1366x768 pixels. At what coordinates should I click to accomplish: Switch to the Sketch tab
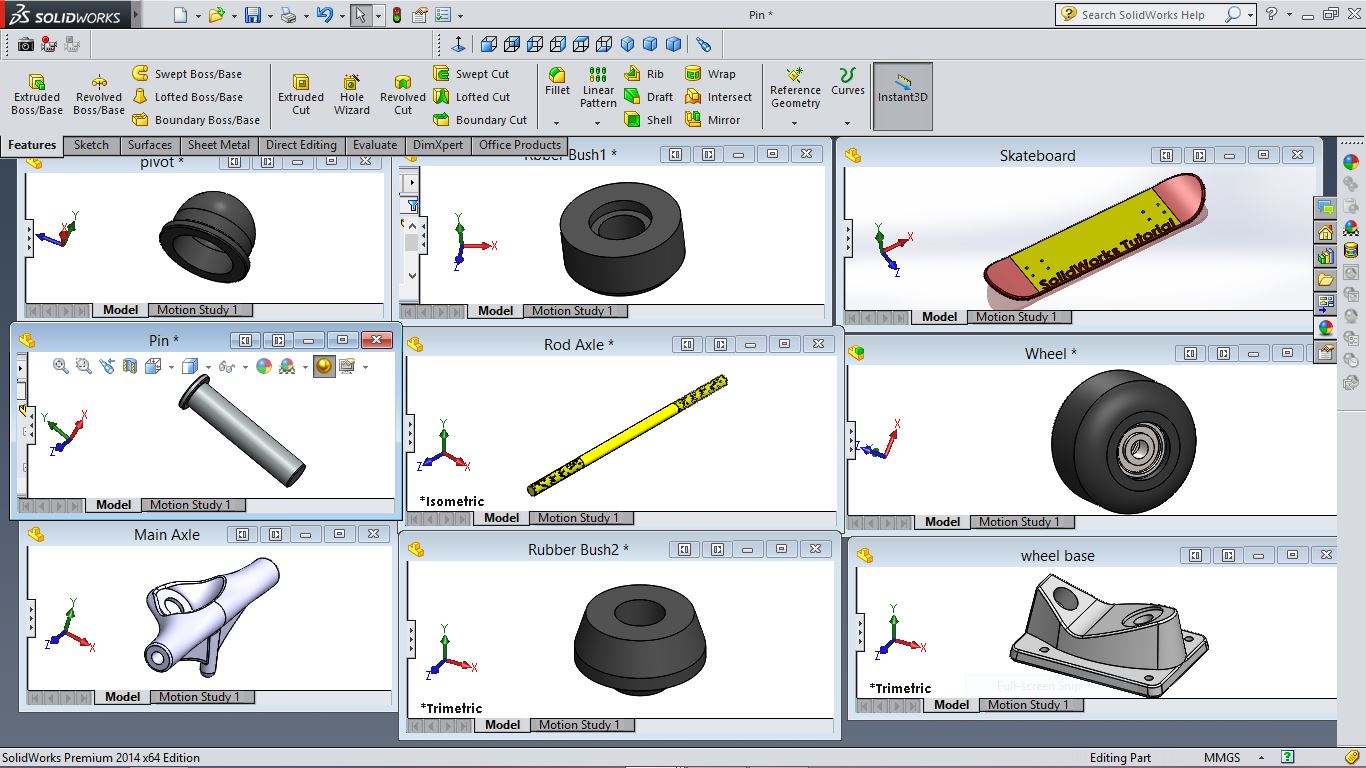(x=91, y=145)
